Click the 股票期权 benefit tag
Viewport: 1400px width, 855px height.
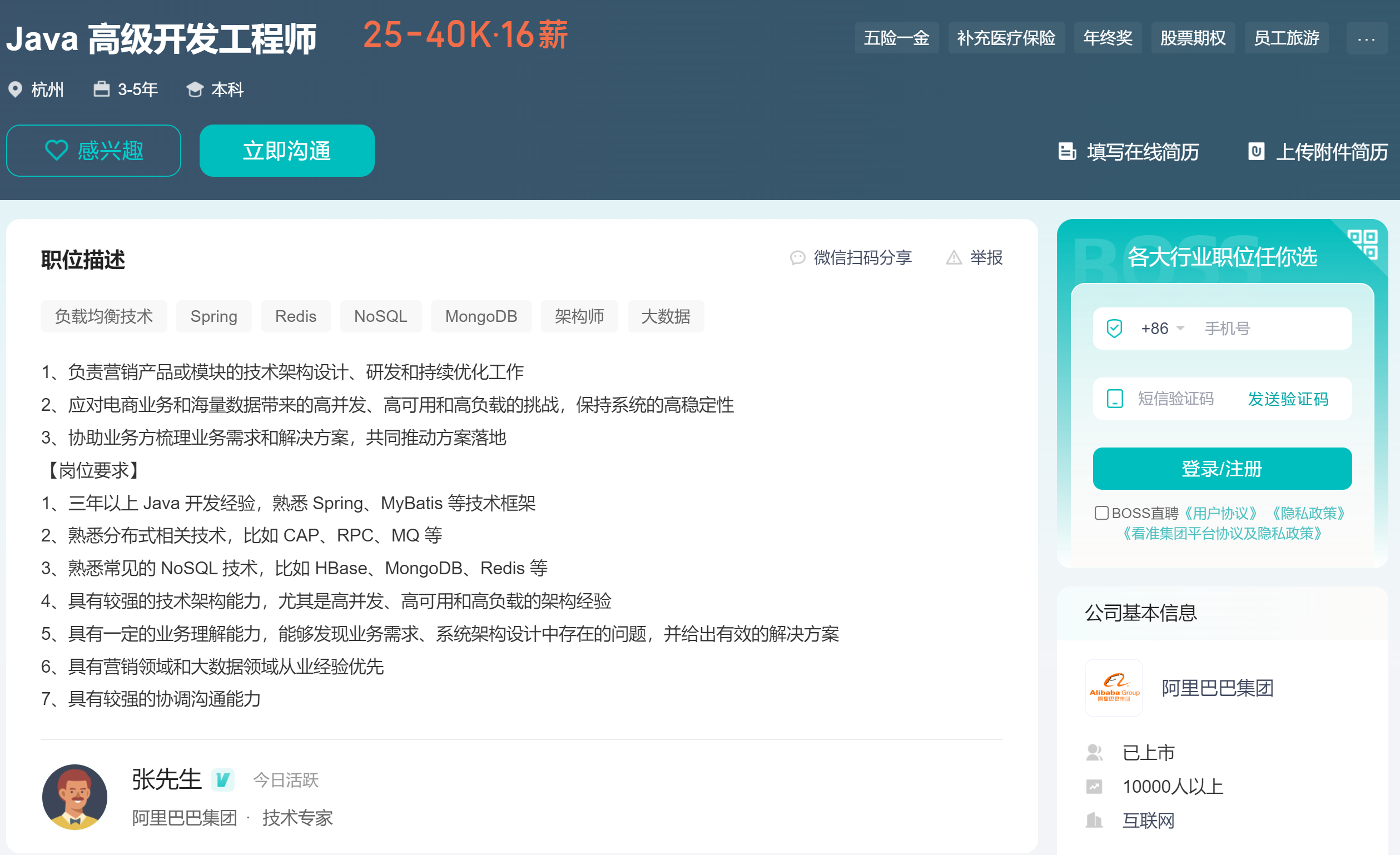[1193, 38]
